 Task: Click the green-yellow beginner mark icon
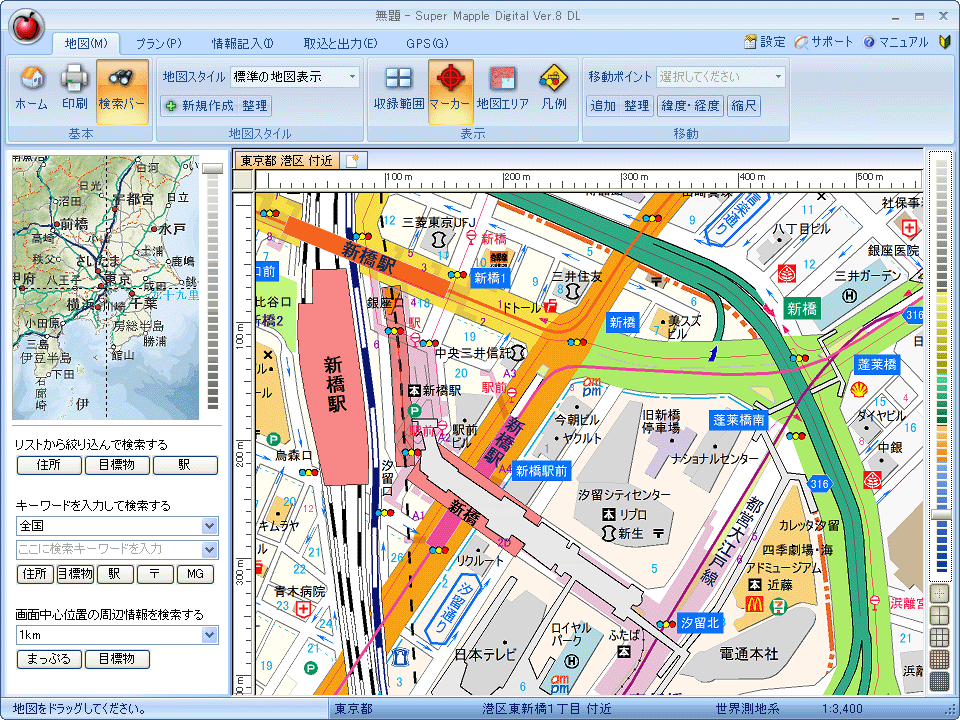coord(944,42)
